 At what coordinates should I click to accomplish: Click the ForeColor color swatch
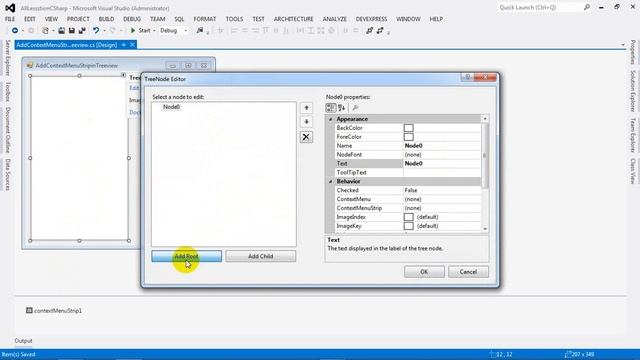pos(409,137)
